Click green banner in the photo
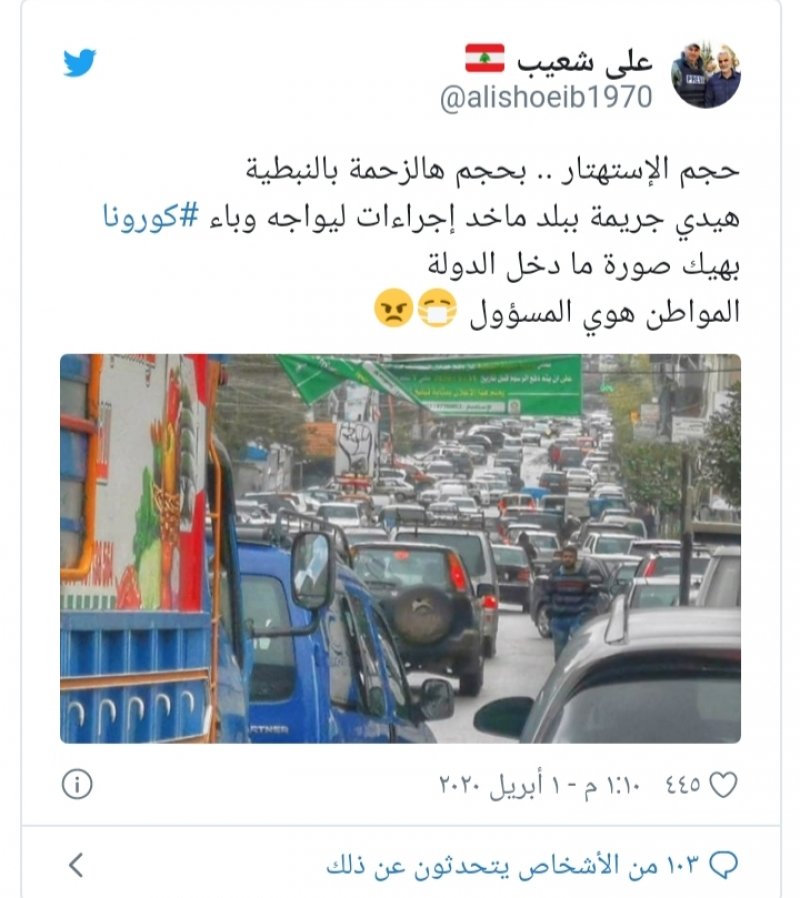 [x=484, y=384]
